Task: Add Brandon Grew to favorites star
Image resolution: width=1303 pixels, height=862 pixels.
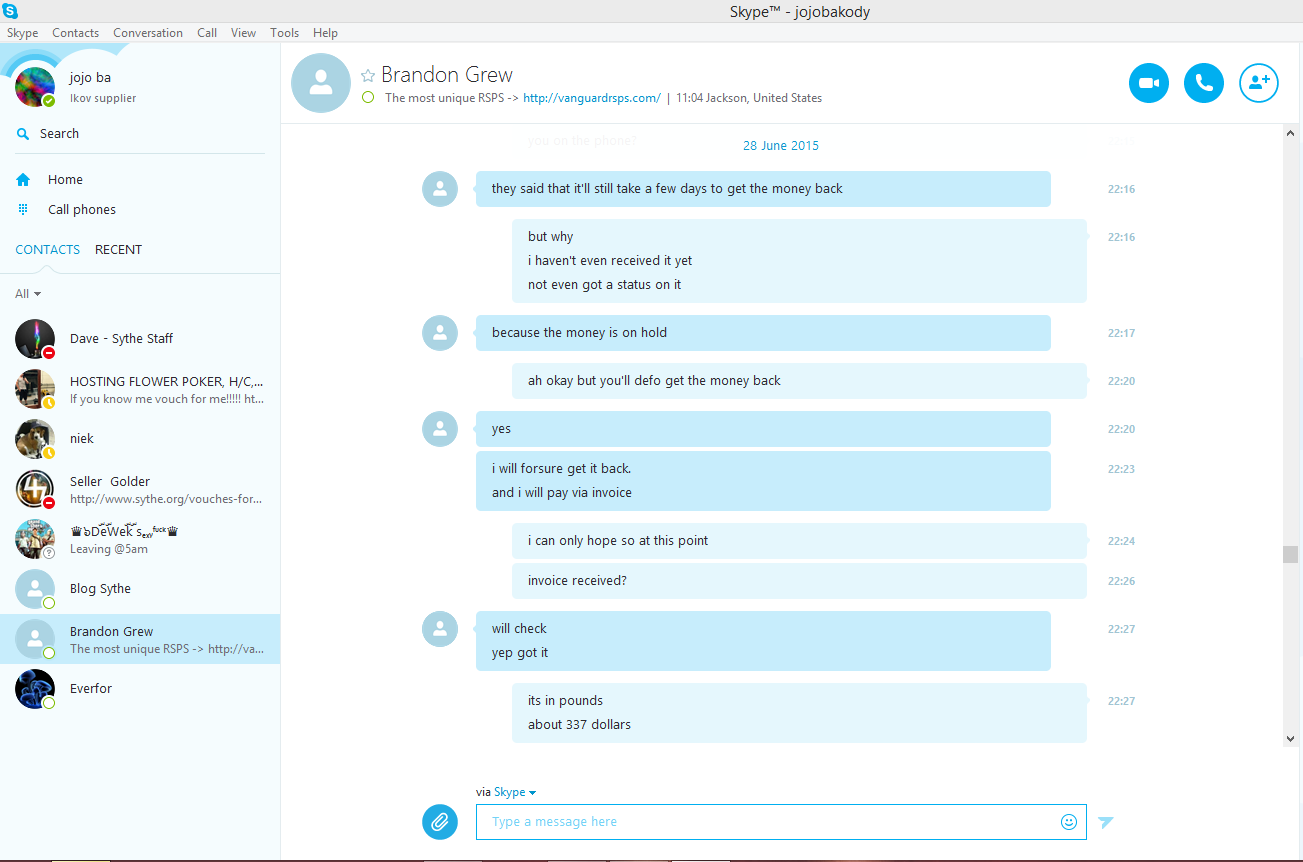Action: coord(368,75)
